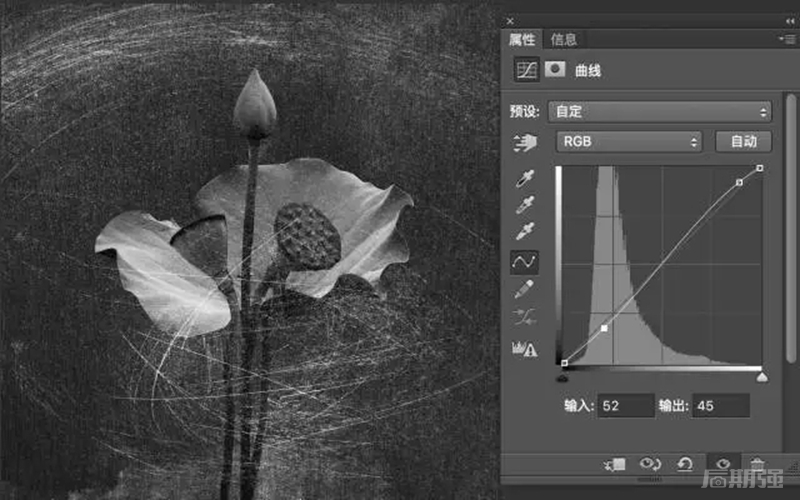Open the 预设 preset dropdown
The width and height of the screenshot is (800, 500).
click(659, 111)
